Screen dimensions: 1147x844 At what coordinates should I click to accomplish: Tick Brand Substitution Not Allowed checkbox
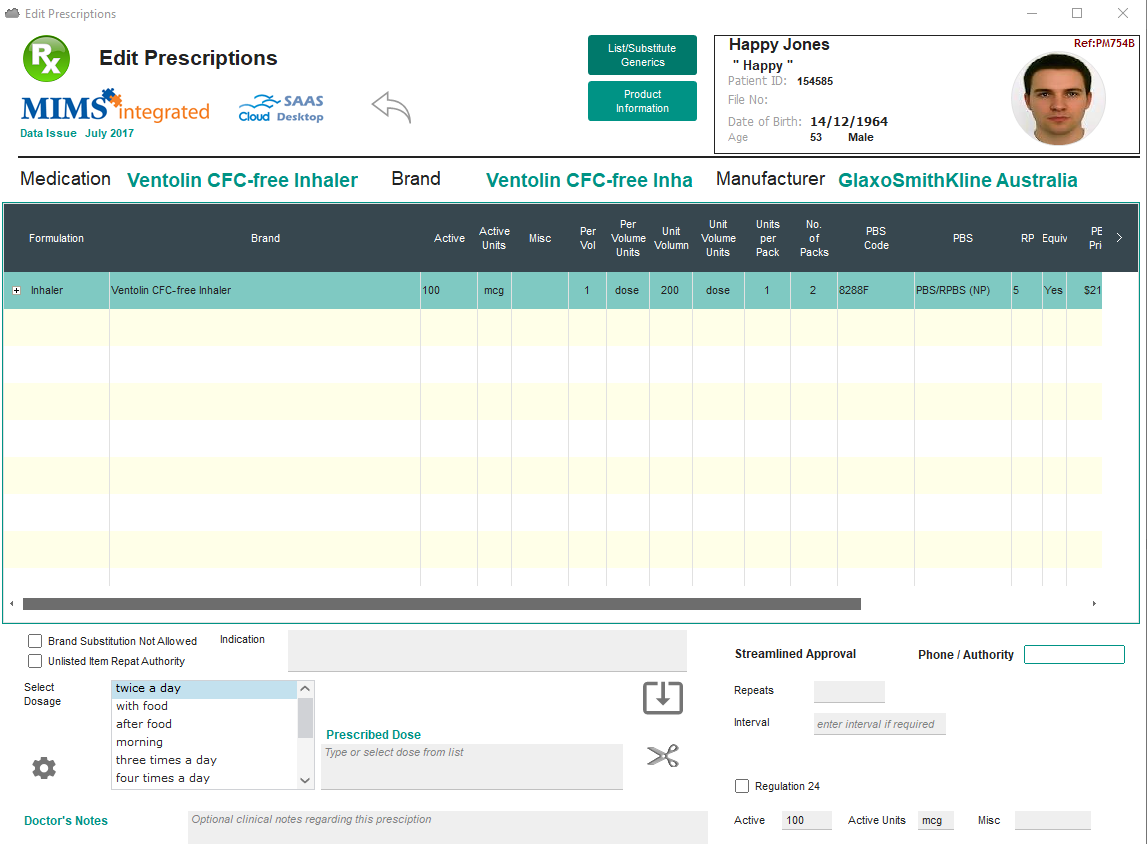34,641
